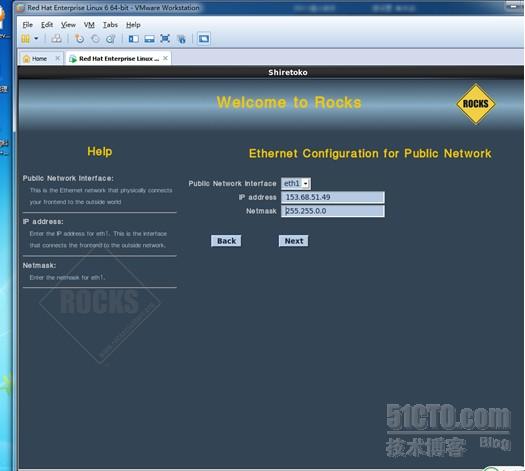
Task: Click the IP address input field
Action: (x=333, y=197)
